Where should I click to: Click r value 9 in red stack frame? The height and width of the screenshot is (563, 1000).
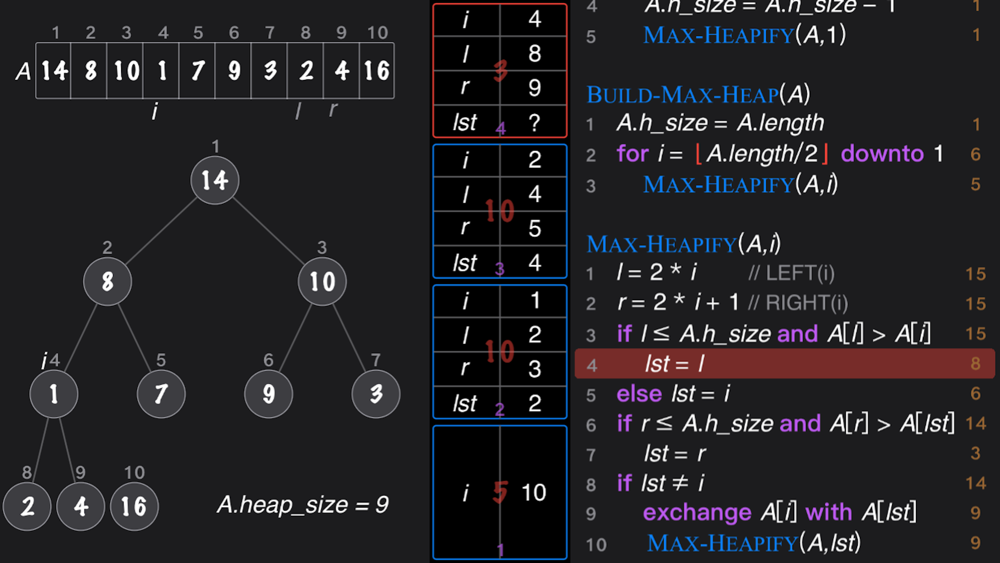(x=534, y=88)
